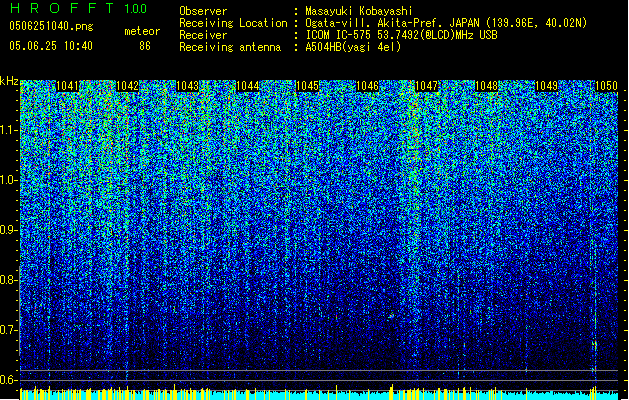Click the 0.7 frequency axis label
629x400 pixels.
pyautogui.click(x=9, y=330)
